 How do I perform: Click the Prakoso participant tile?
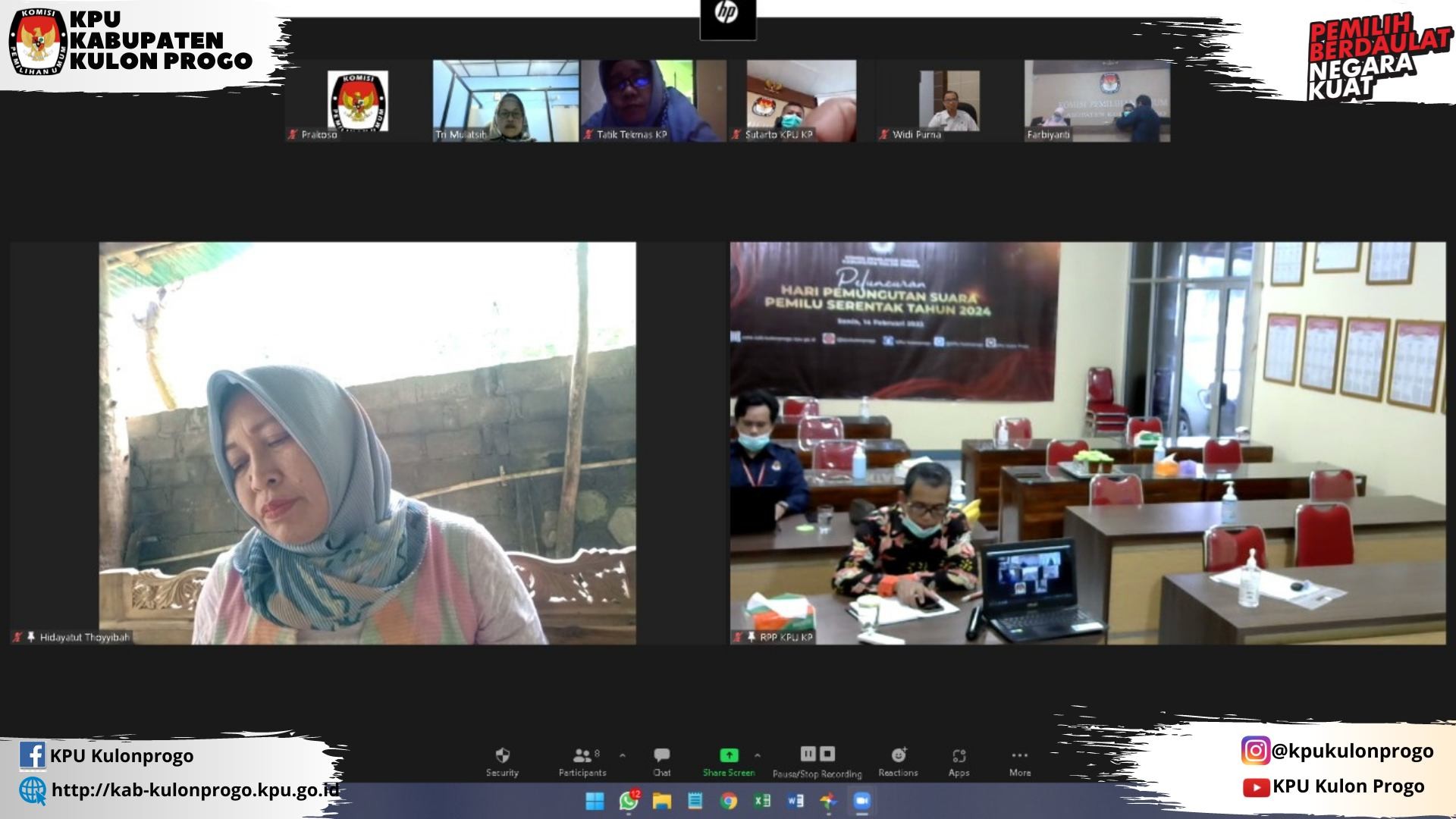[357, 101]
